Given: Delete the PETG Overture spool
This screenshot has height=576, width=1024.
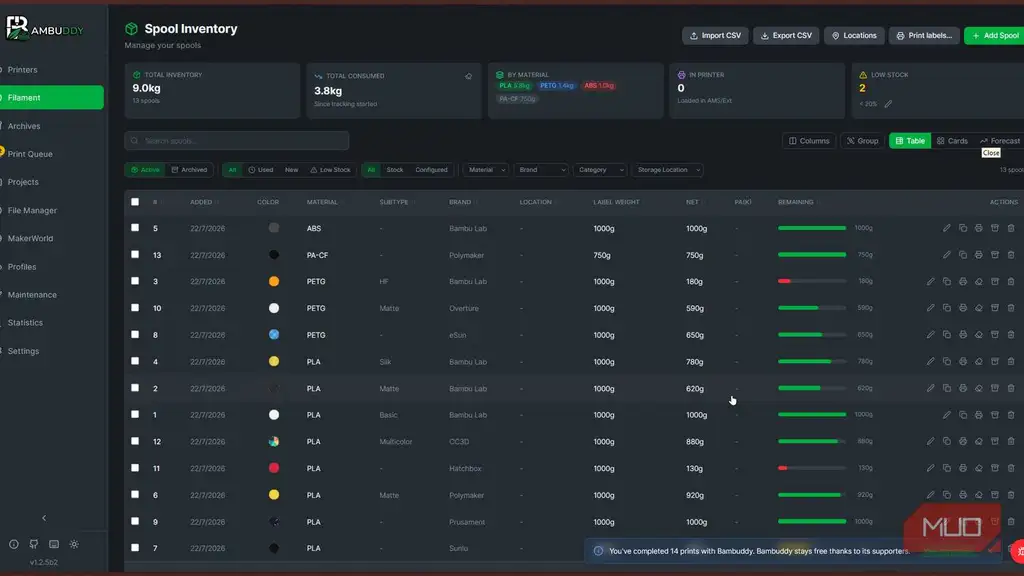Looking at the screenshot, I should [1011, 308].
